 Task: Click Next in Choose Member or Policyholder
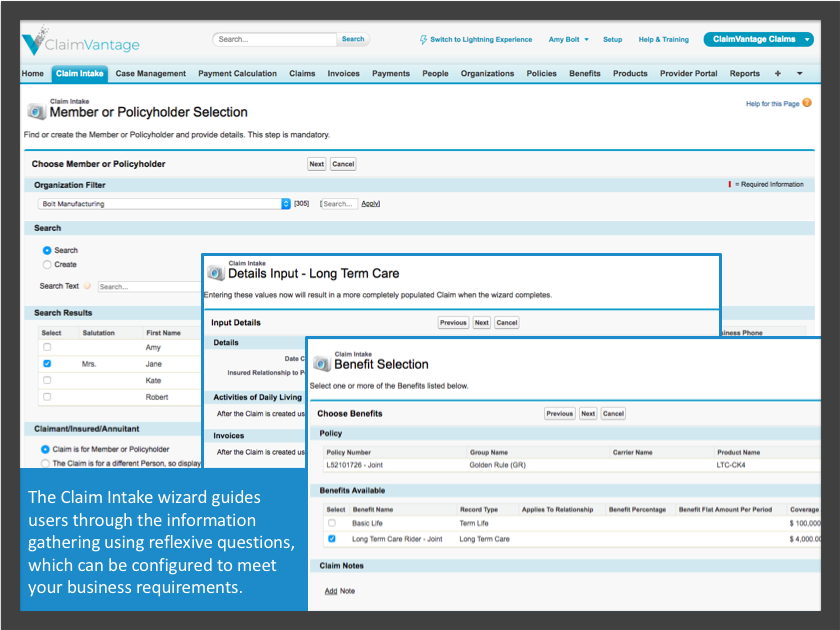316,164
